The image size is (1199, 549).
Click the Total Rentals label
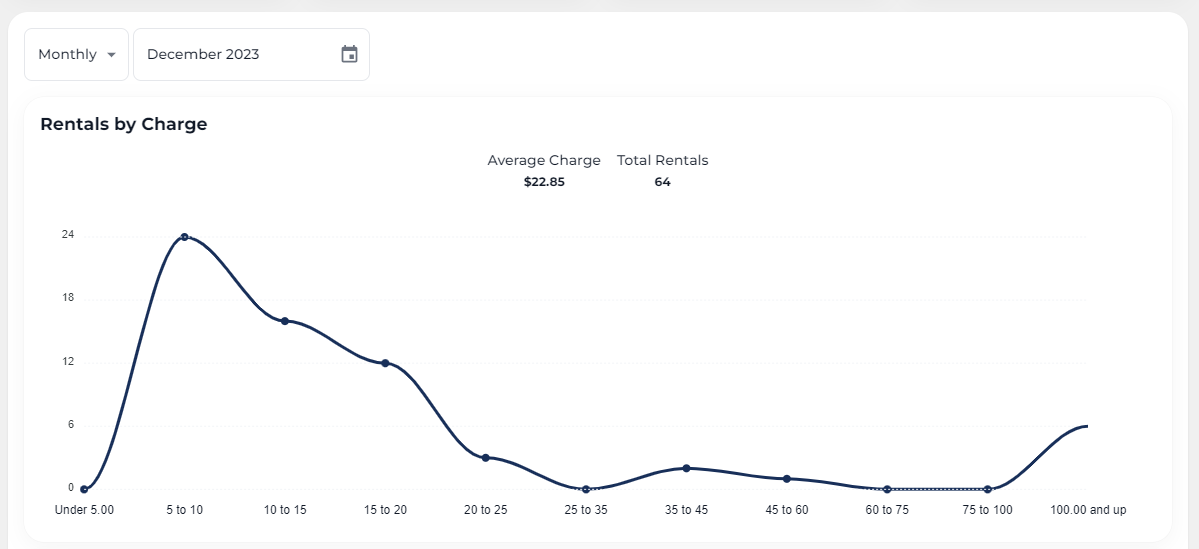[x=662, y=160]
